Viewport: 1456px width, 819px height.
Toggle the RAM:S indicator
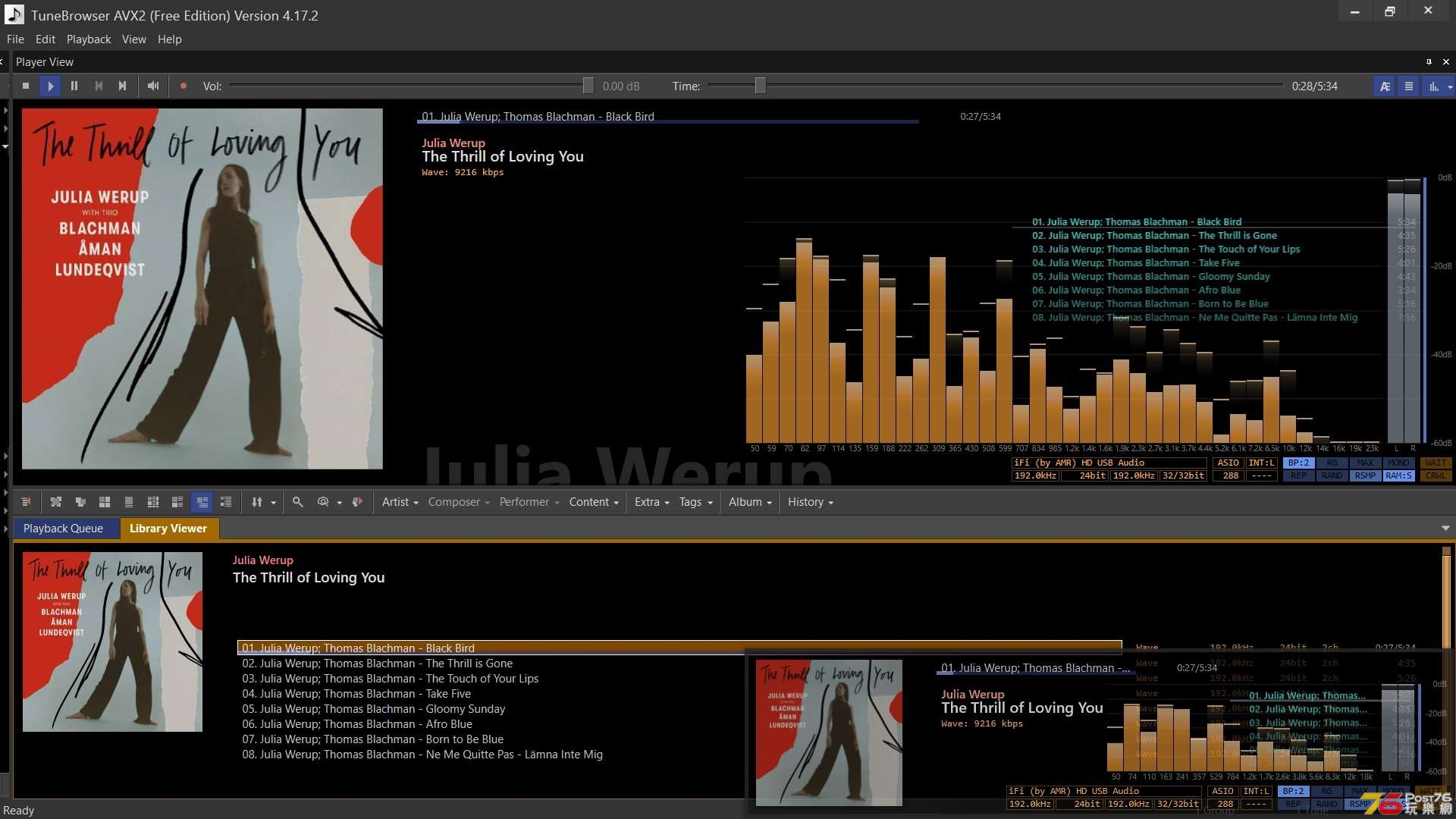tap(1398, 476)
